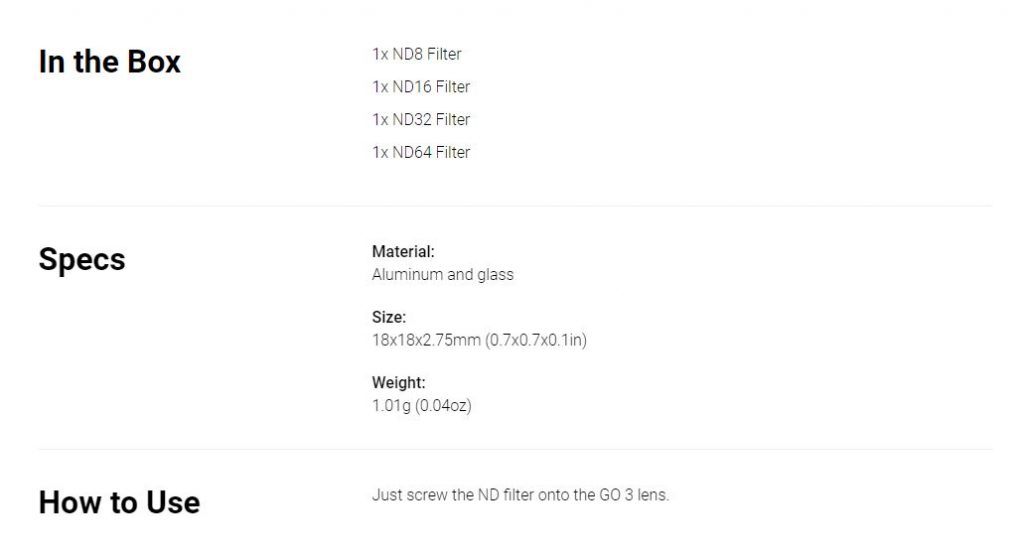Screen dimensions: 1024x558
Task: Click the '1x ND64 Filter' text
Action: [x=421, y=152]
